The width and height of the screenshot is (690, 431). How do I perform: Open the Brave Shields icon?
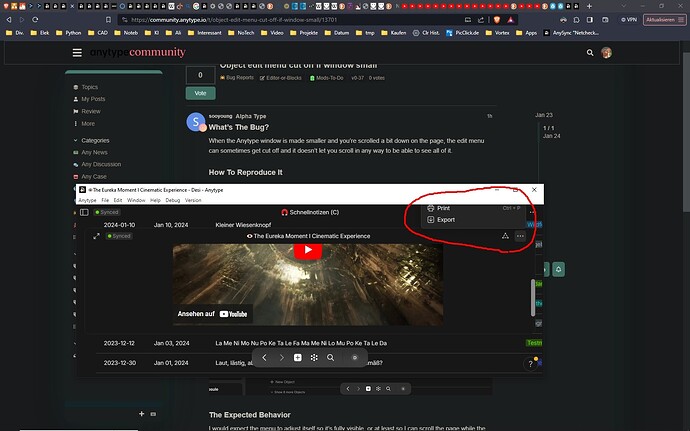point(497,20)
